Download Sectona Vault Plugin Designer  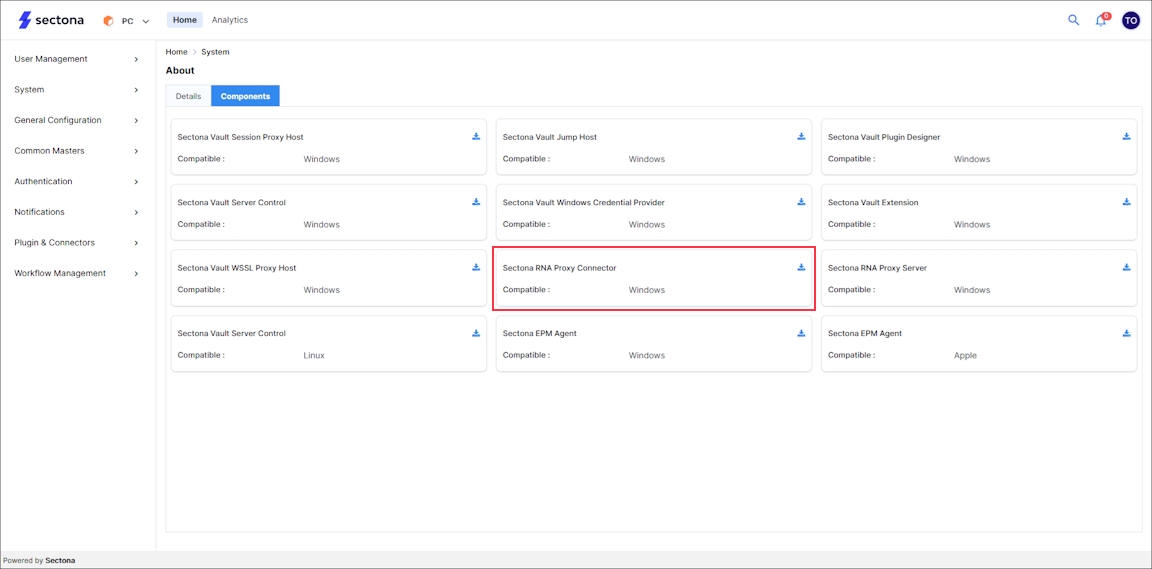[1126, 136]
